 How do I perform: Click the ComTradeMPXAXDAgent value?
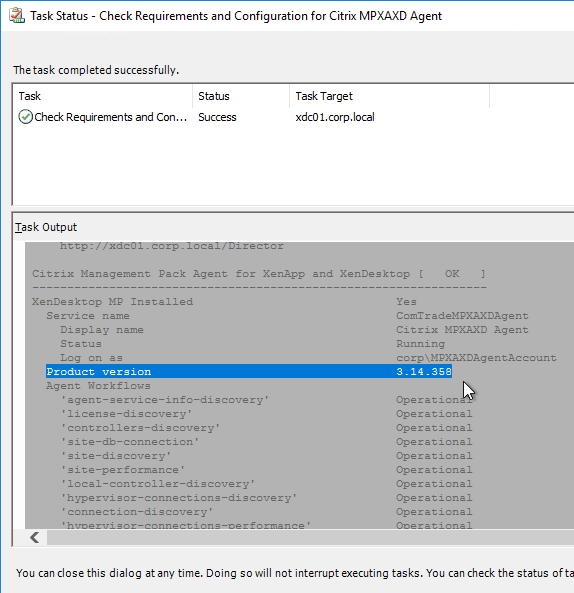[462, 315]
